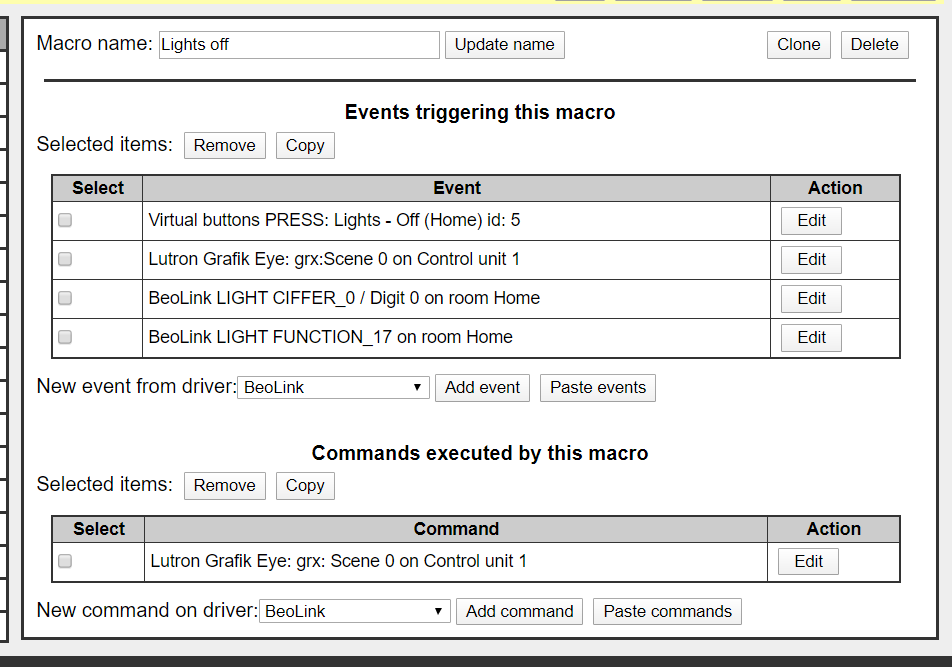
Task: Edit the Virtual buttons PRESS event
Action: click(x=811, y=221)
